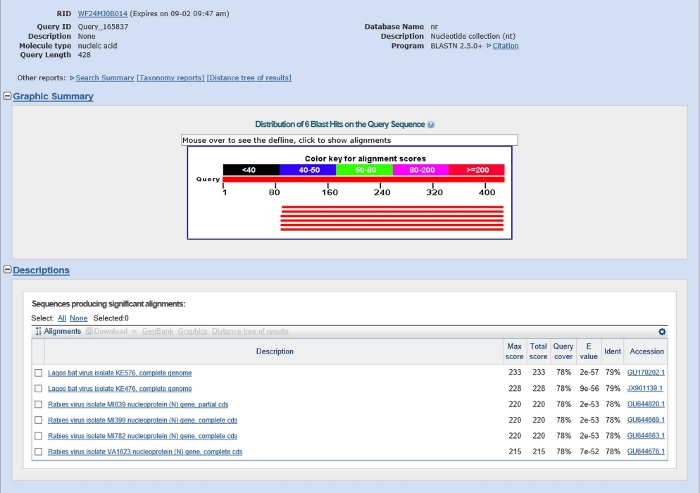Select All sequences link
Image resolution: width=700 pixels, height=493 pixels.
62,318
